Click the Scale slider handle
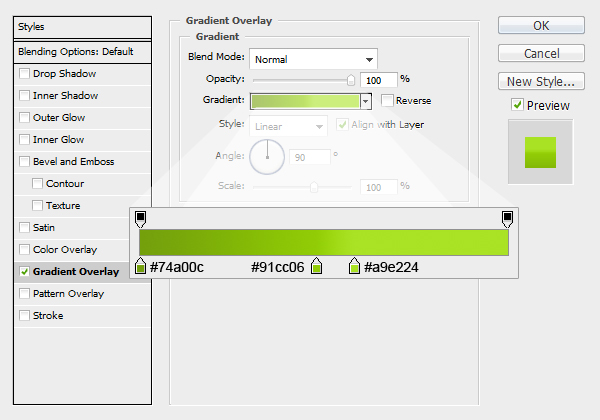This screenshot has height=420, width=600. 314,187
